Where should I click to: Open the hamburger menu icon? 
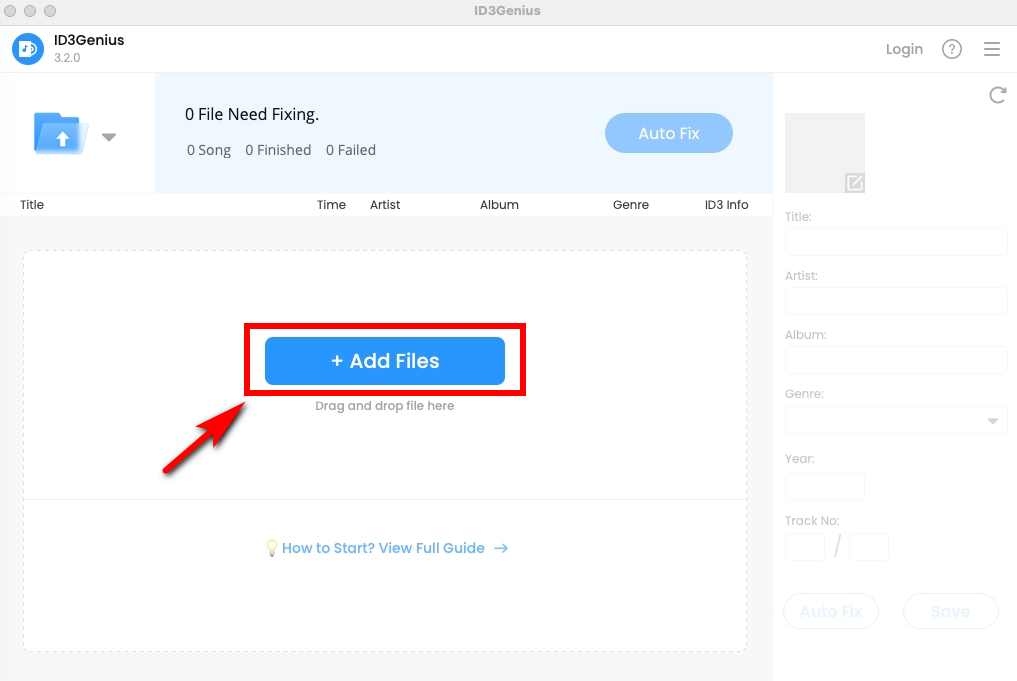click(992, 49)
